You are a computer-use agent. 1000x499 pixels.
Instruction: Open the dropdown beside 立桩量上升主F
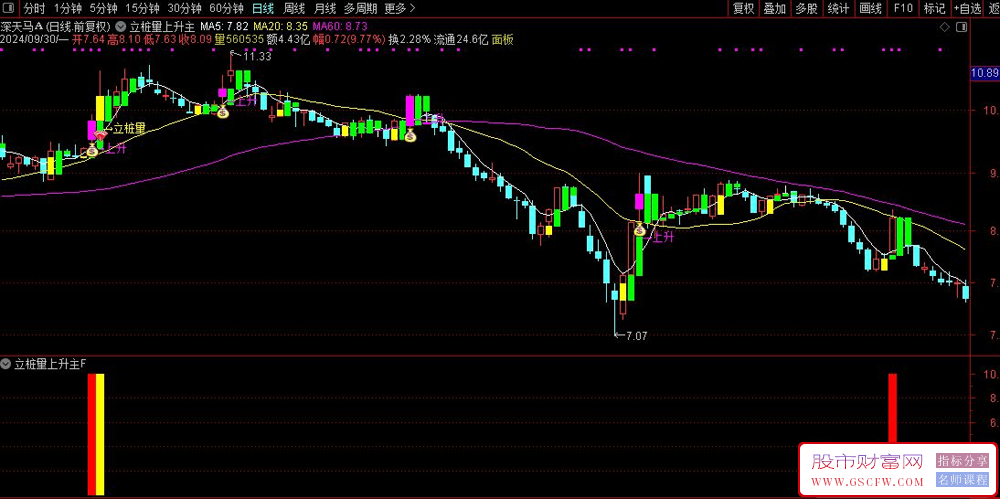[6, 364]
